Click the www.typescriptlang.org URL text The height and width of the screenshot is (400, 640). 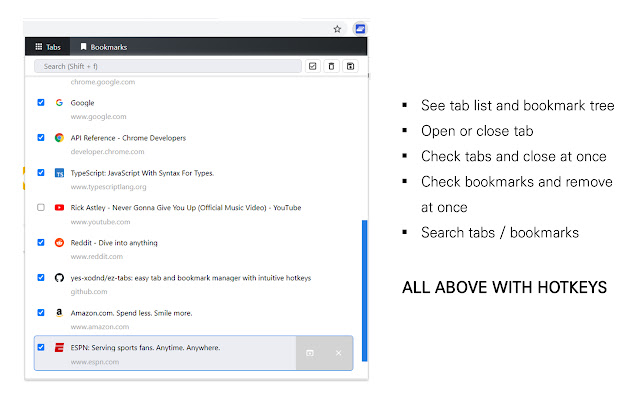pyautogui.click(x=108, y=187)
